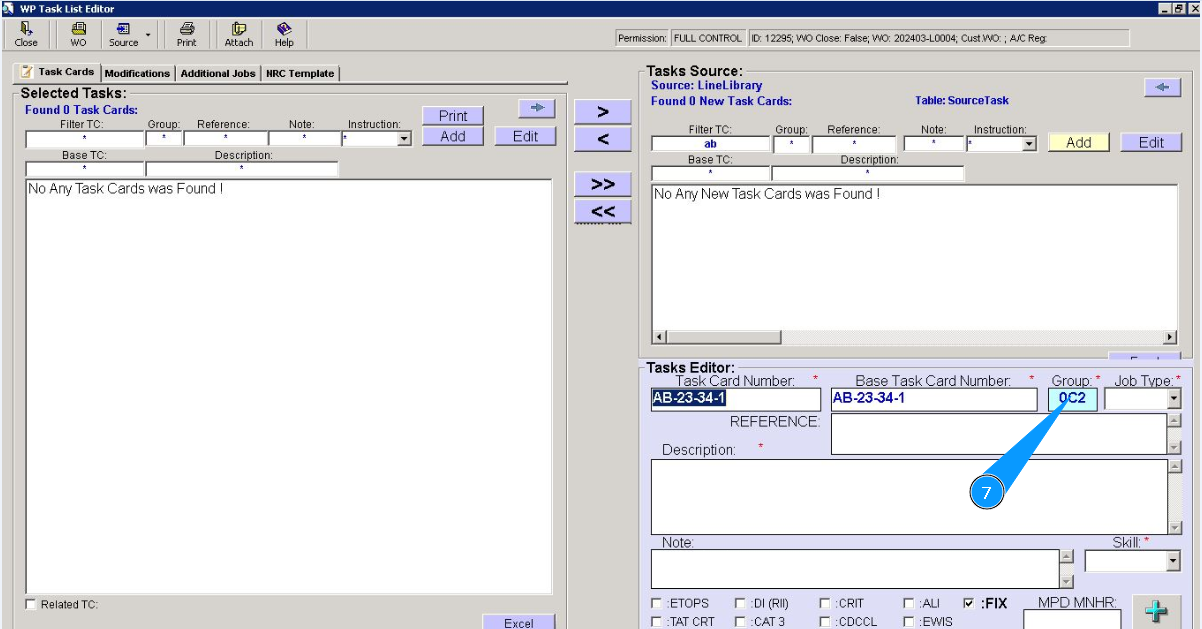Image resolution: width=1202 pixels, height=629 pixels.
Task: Open the Attach toolbar icon
Action: pos(239,34)
